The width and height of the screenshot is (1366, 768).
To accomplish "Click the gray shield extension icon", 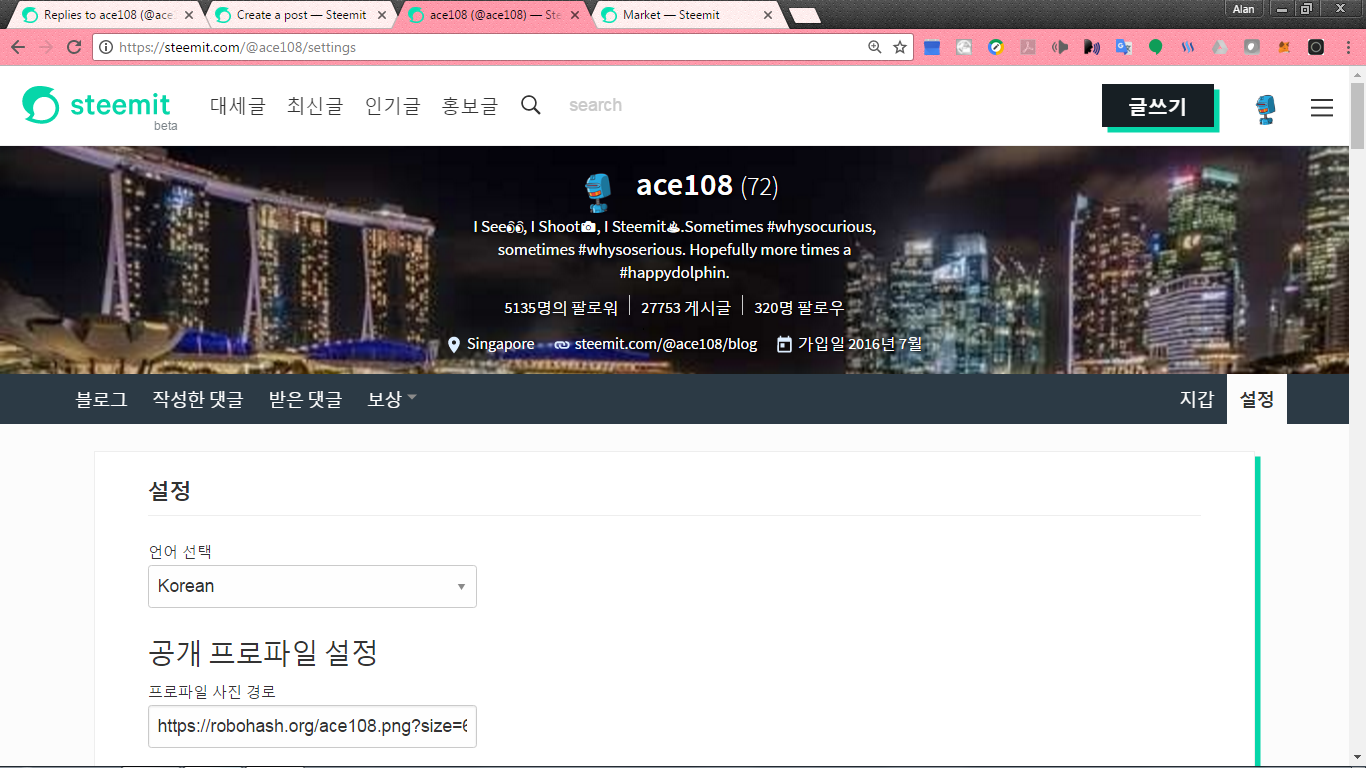I will point(1252,47).
